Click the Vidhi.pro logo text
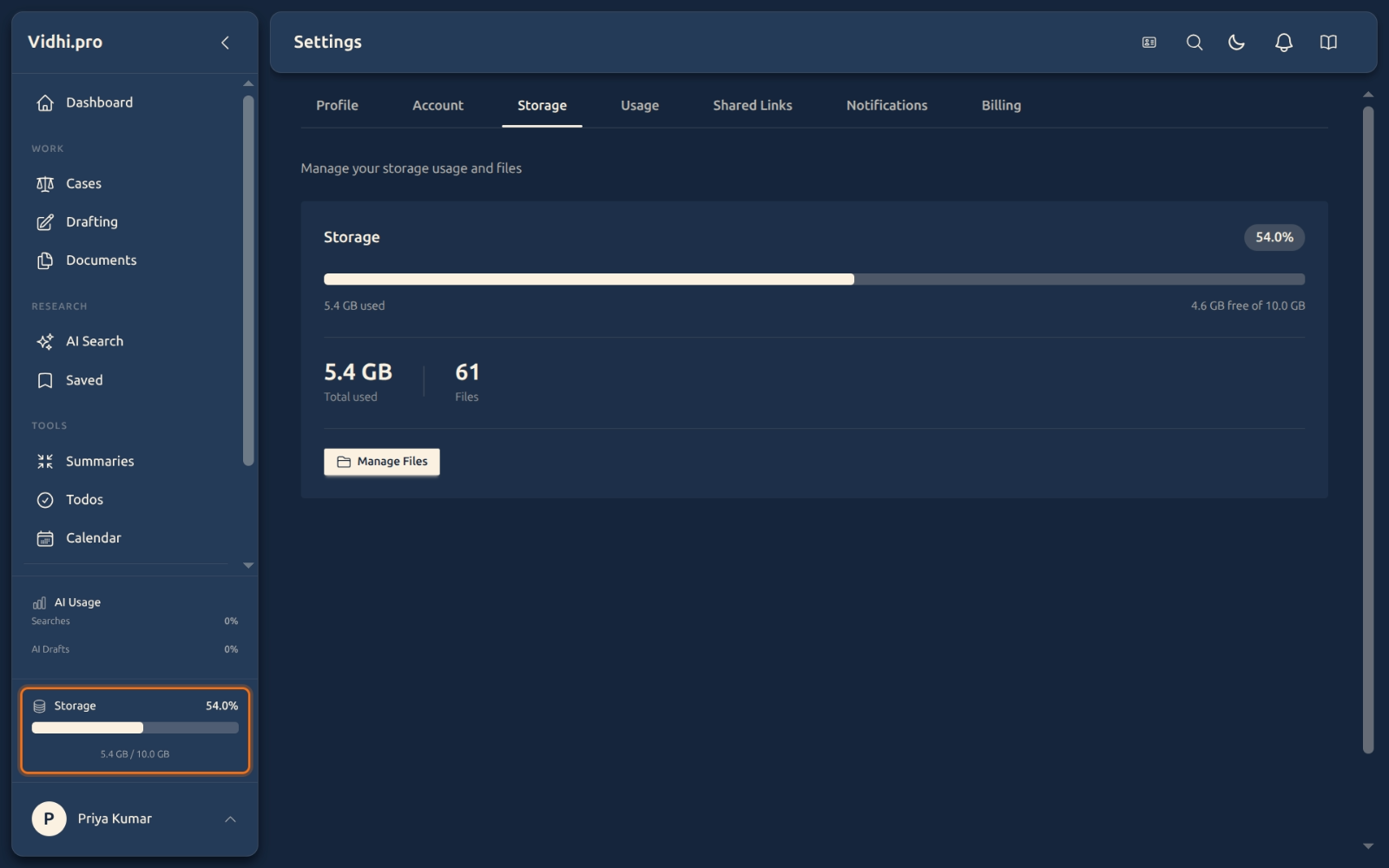 point(65,42)
